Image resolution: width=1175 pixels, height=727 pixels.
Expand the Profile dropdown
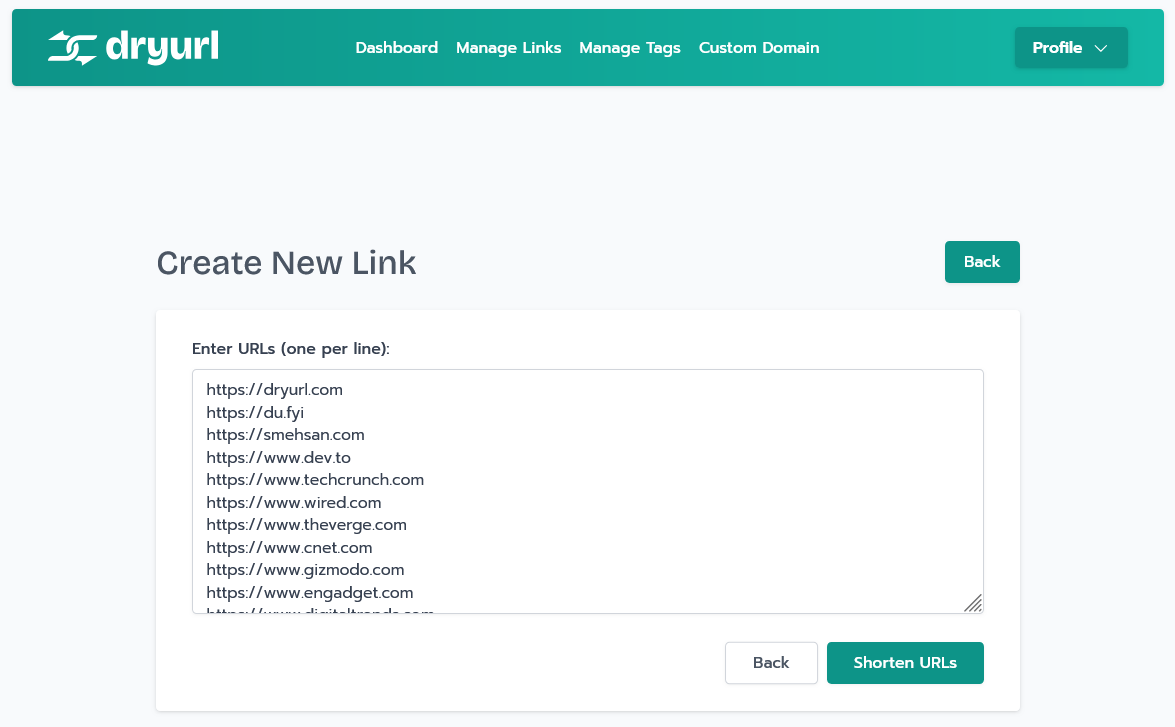pyautogui.click(x=1071, y=48)
